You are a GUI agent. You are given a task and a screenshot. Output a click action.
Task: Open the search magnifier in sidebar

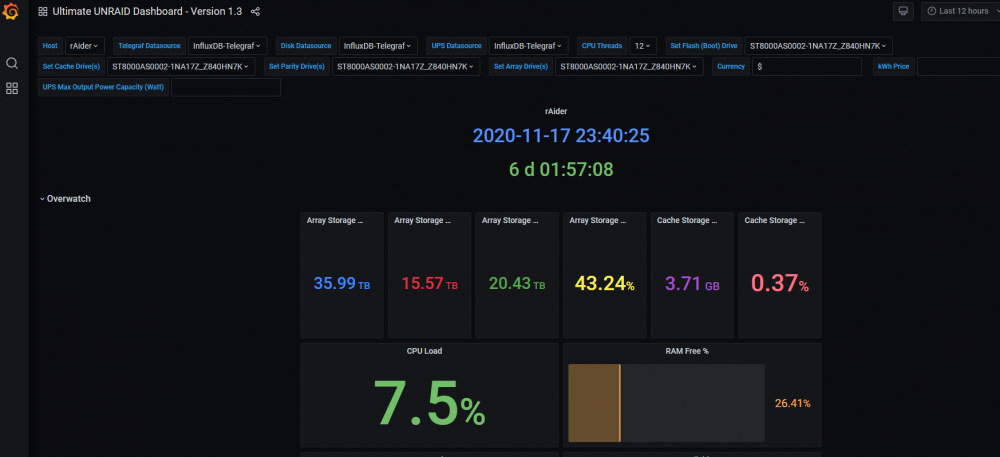(11, 62)
